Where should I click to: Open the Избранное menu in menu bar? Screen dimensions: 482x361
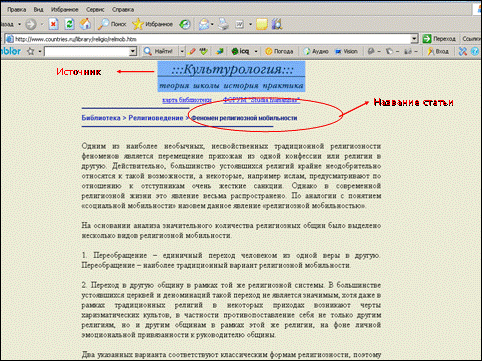[65, 9]
